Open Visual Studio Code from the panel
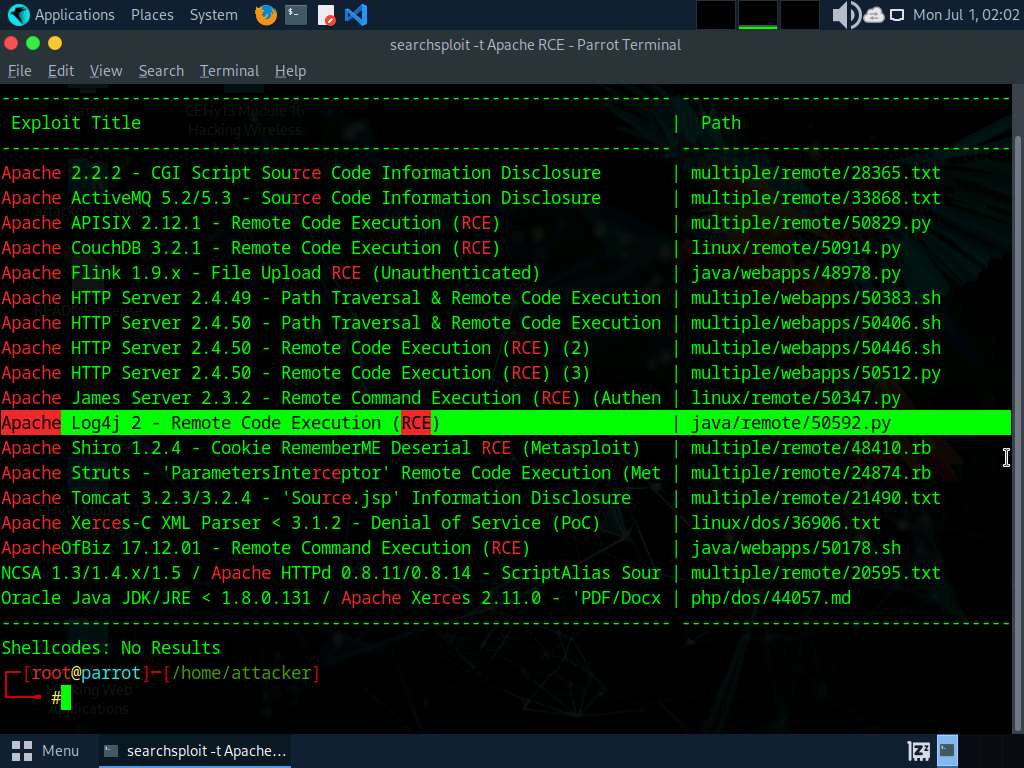Screen dimensions: 1024x768 point(355,15)
